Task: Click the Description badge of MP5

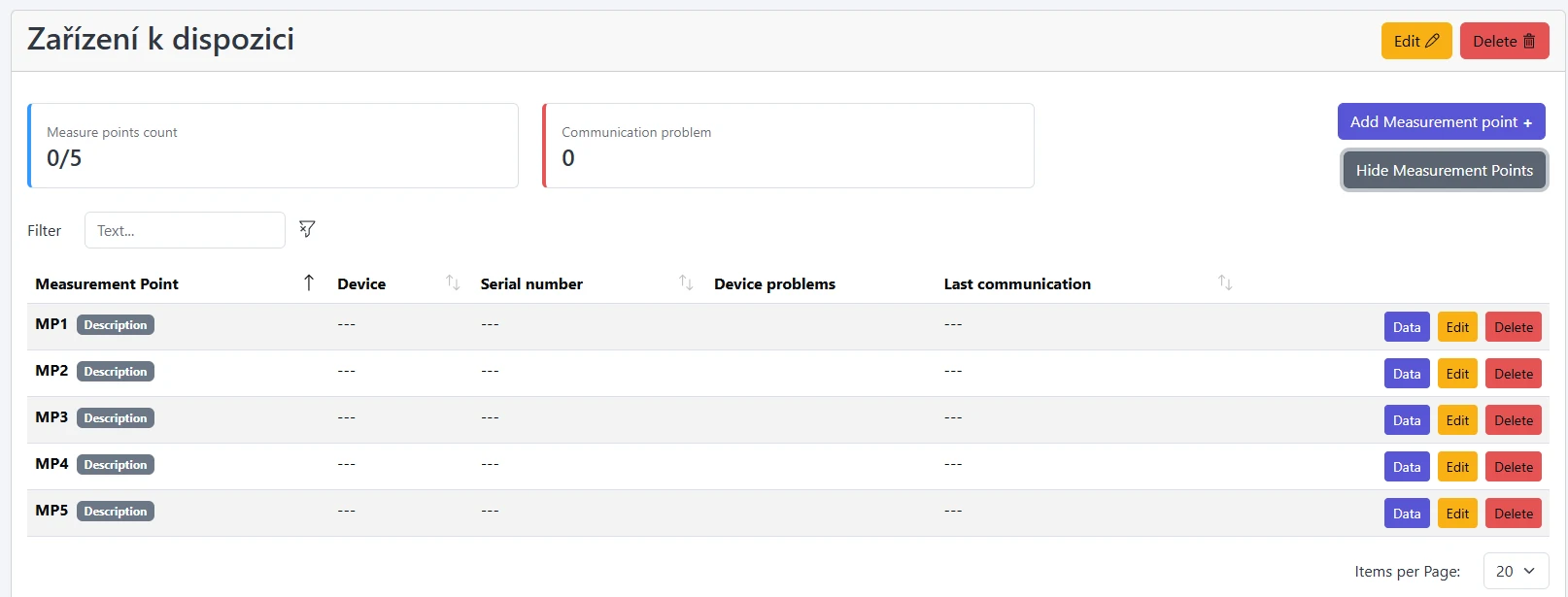Action: click(x=116, y=512)
